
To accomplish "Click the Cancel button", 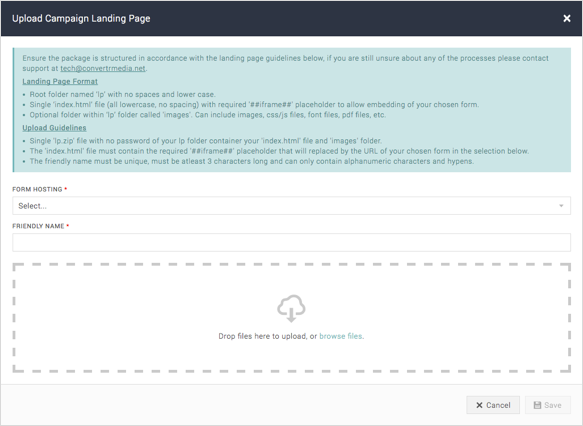I will coord(493,405).
